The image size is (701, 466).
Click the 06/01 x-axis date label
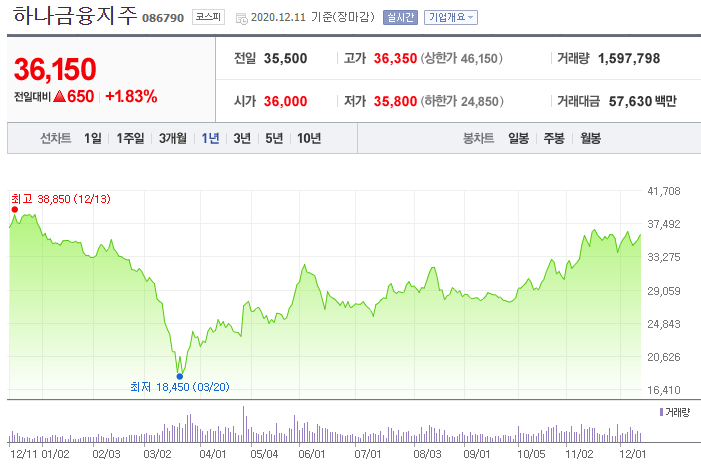312,454
